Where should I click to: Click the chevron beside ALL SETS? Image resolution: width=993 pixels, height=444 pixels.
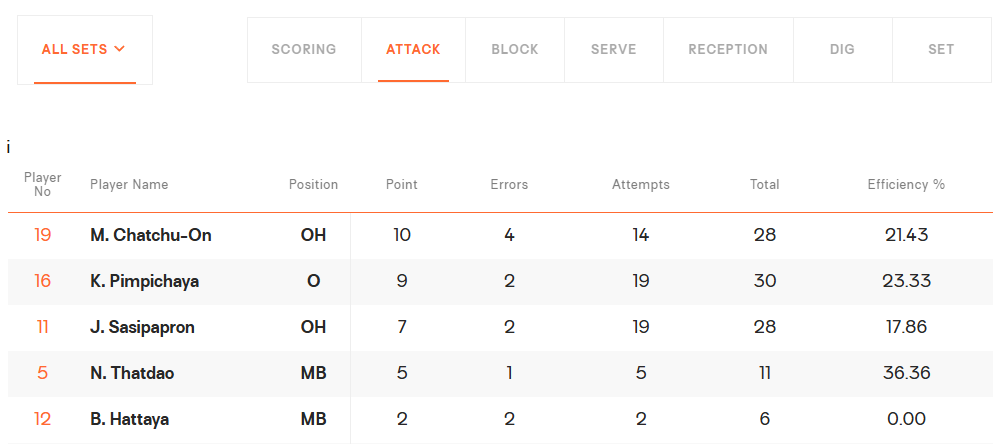pos(120,49)
